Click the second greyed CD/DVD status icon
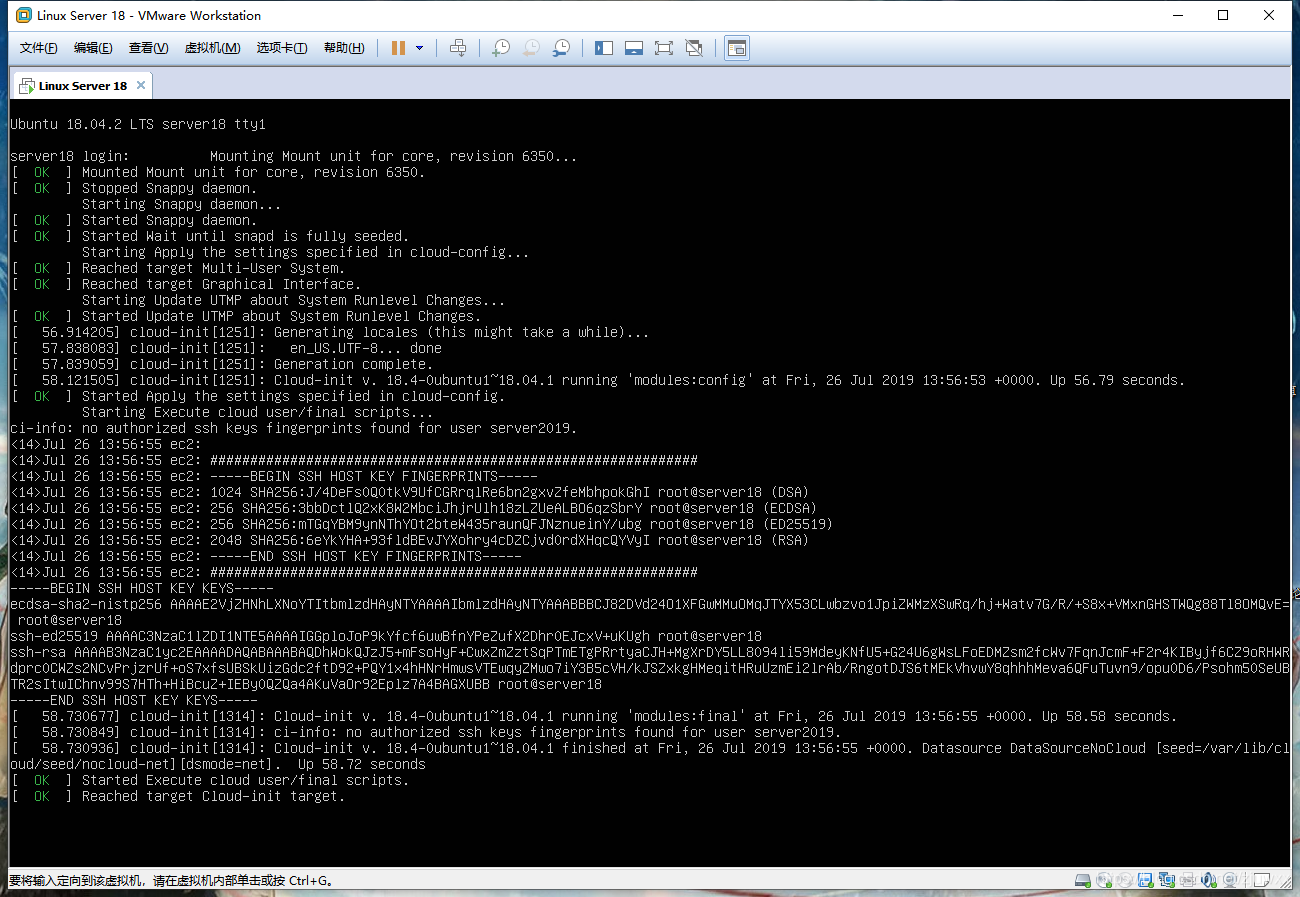Screen dimensions: 1300x897 click(x=1124, y=880)
